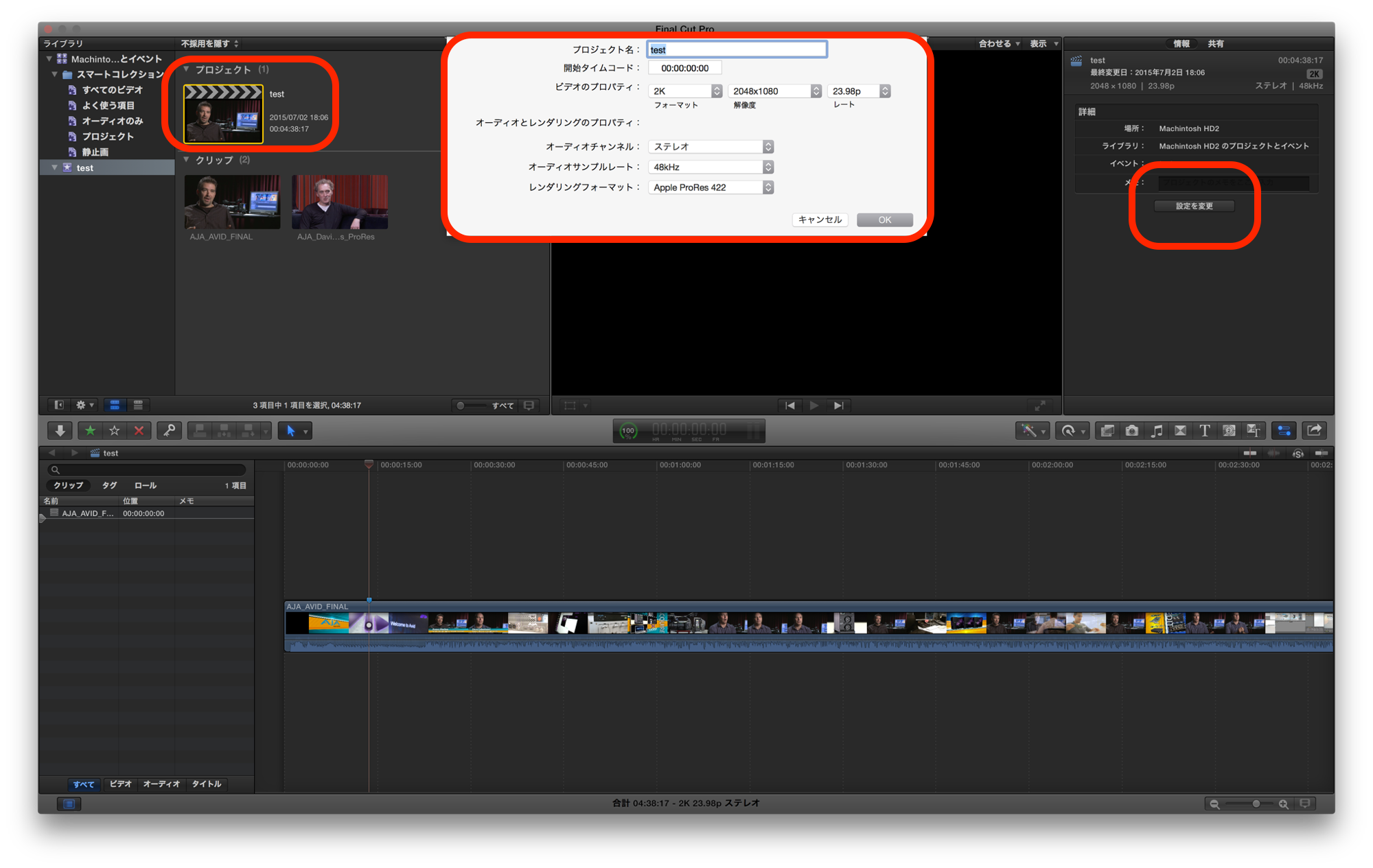Open the enhancements magic wand menu
The image size is (1373, 868).
1032,431
